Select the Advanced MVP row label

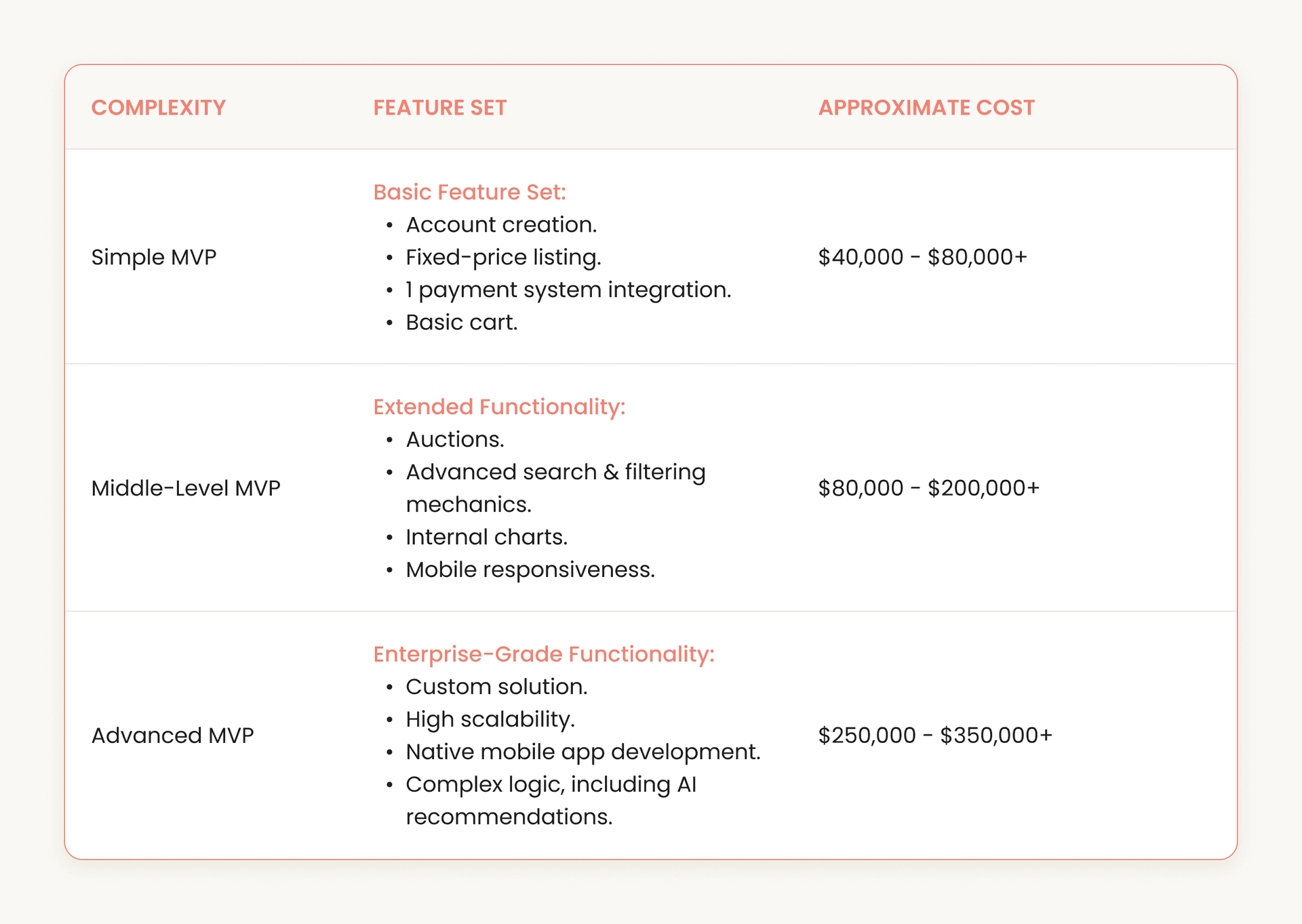(172, 736)
